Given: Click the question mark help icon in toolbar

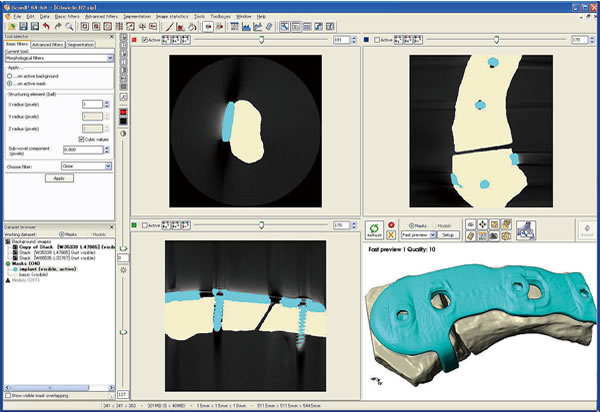Looking at the screenshot, I should 330,26.
